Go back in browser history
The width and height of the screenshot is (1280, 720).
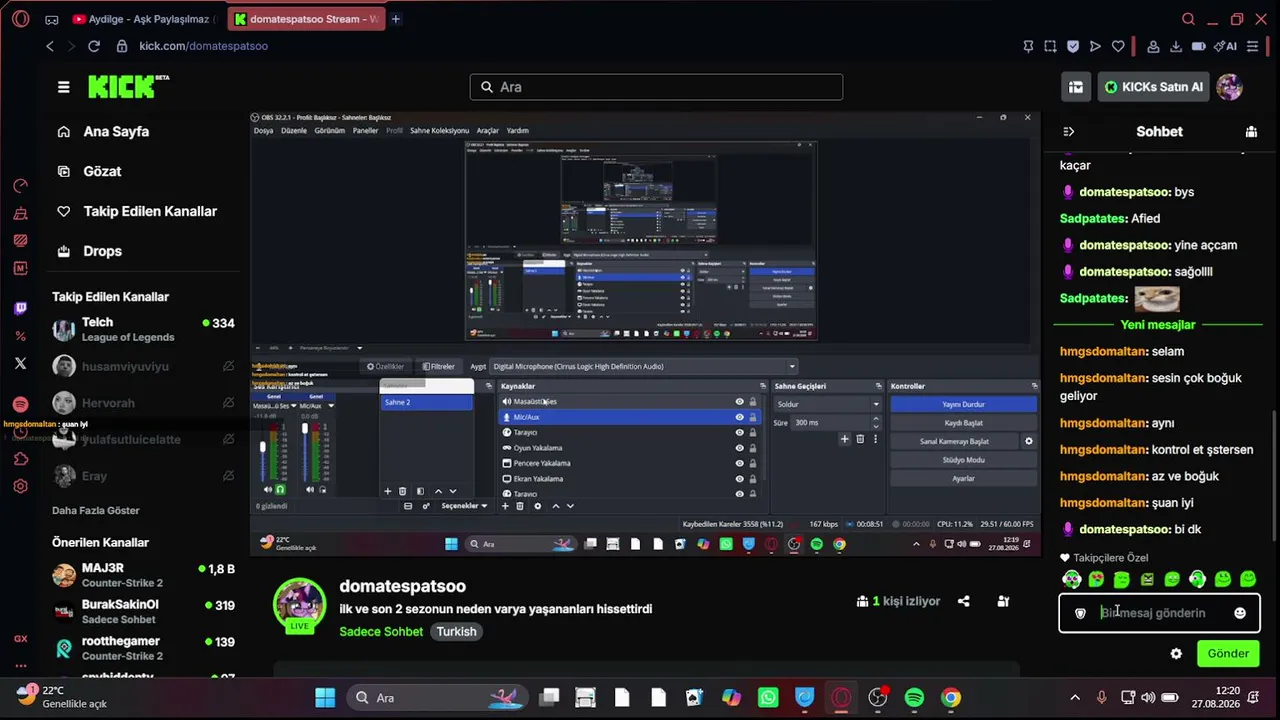[50, 46]
